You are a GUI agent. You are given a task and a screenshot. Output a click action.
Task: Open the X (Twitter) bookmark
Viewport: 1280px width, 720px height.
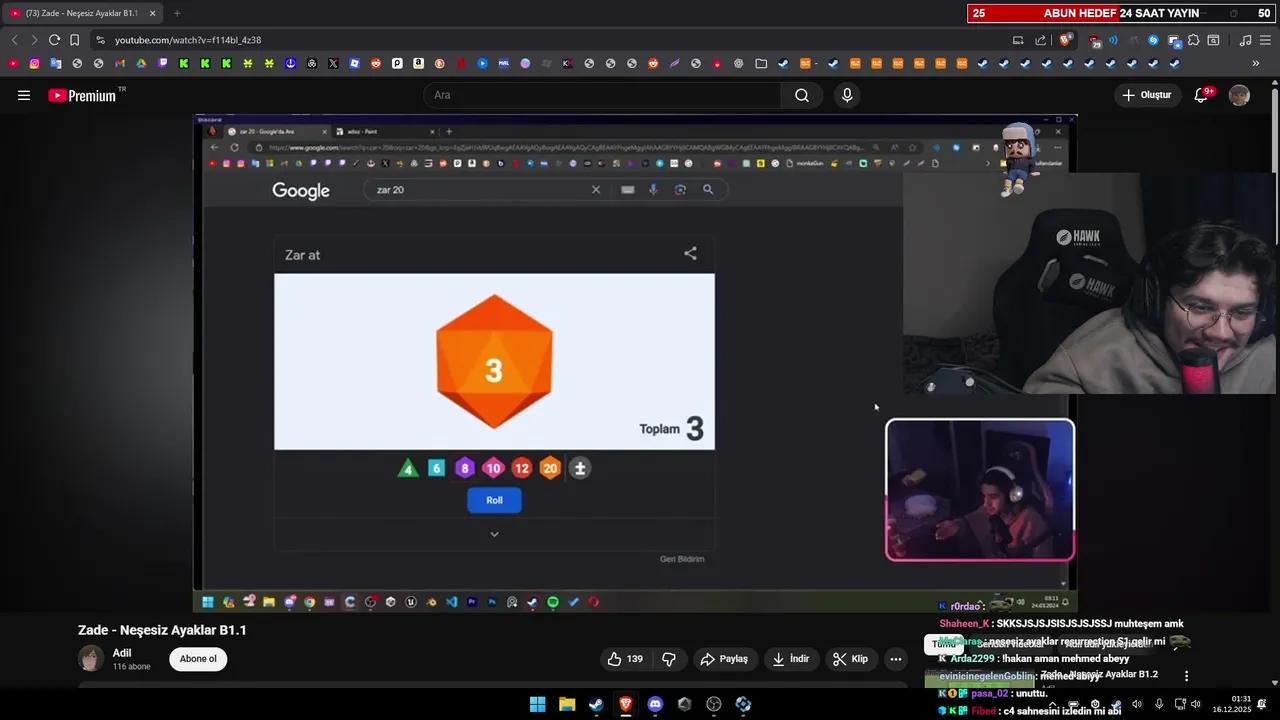tap(333, 63)
